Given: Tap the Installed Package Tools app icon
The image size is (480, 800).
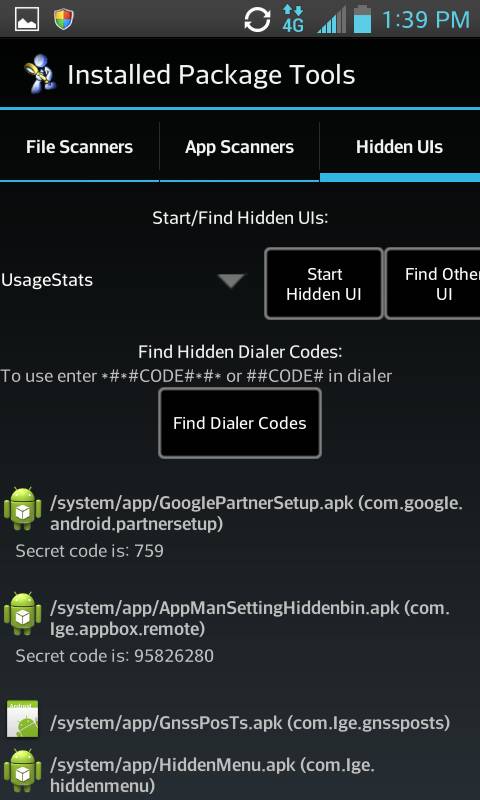Looking at the screenshot, I should click(x=40, y=73).
